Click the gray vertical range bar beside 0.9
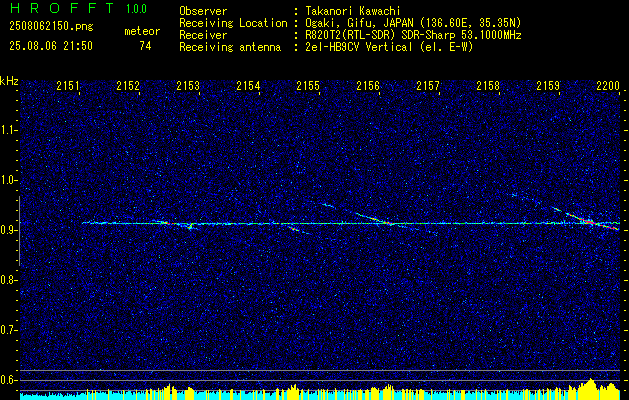629x400 pixels. 19,231
